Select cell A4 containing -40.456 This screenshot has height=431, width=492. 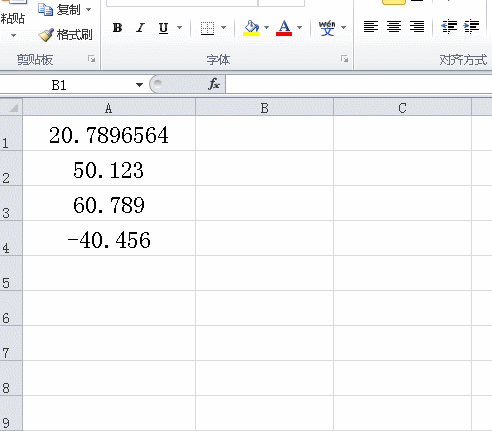click(109, 238)
